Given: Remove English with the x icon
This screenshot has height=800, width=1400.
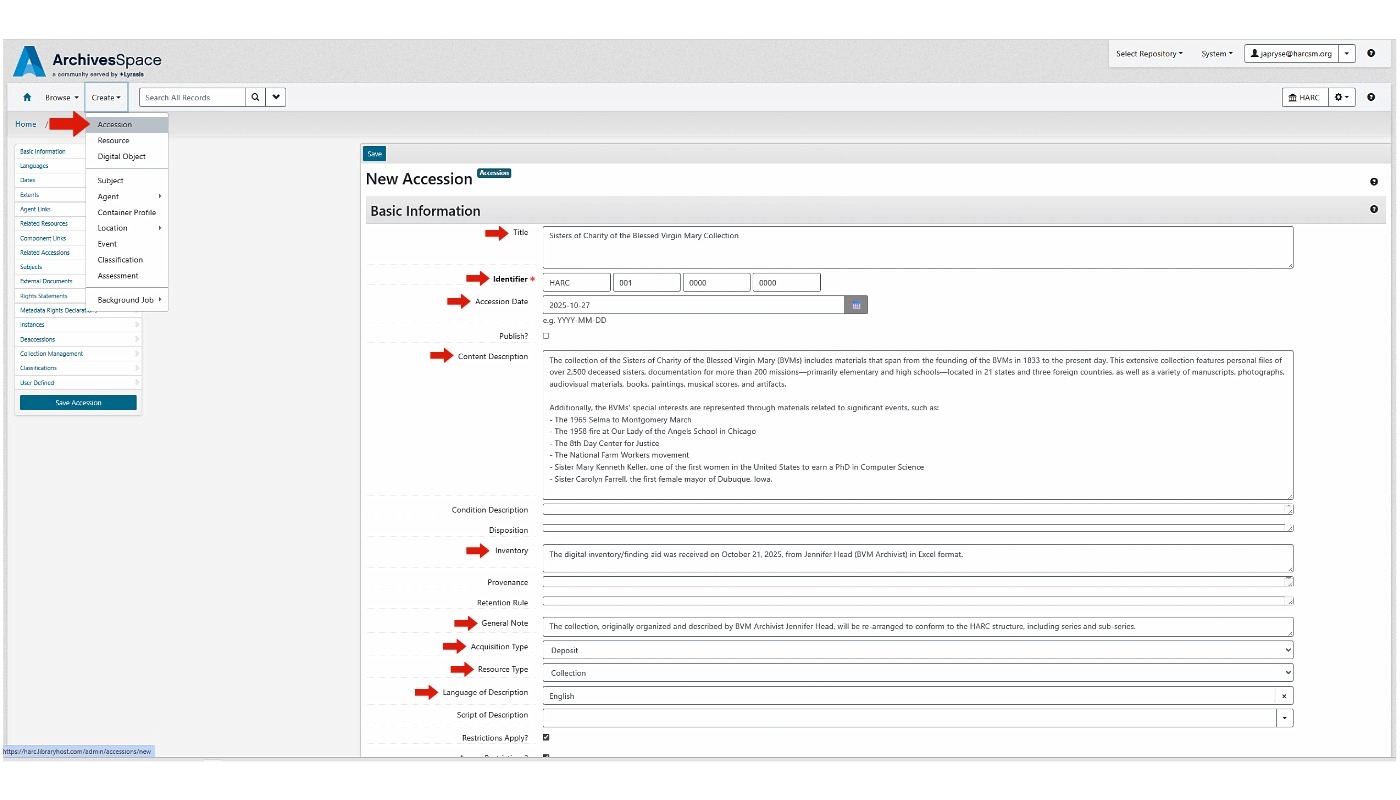Looking at the screenshot, I should [x=1284, y=695].
